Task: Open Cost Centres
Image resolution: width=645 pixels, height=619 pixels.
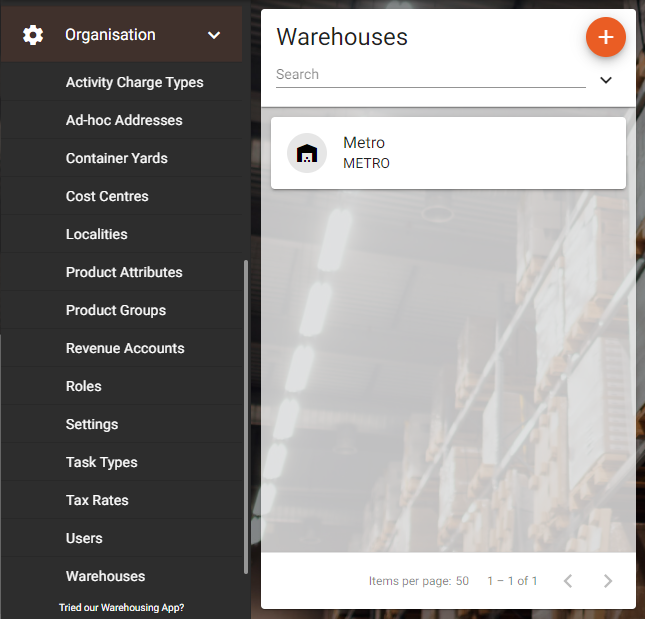Action: tap(107, 196)
